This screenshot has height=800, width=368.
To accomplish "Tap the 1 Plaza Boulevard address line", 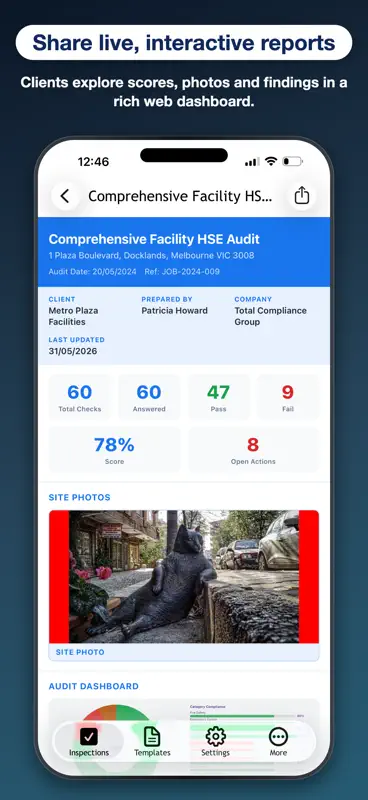I will click(151, 256).
